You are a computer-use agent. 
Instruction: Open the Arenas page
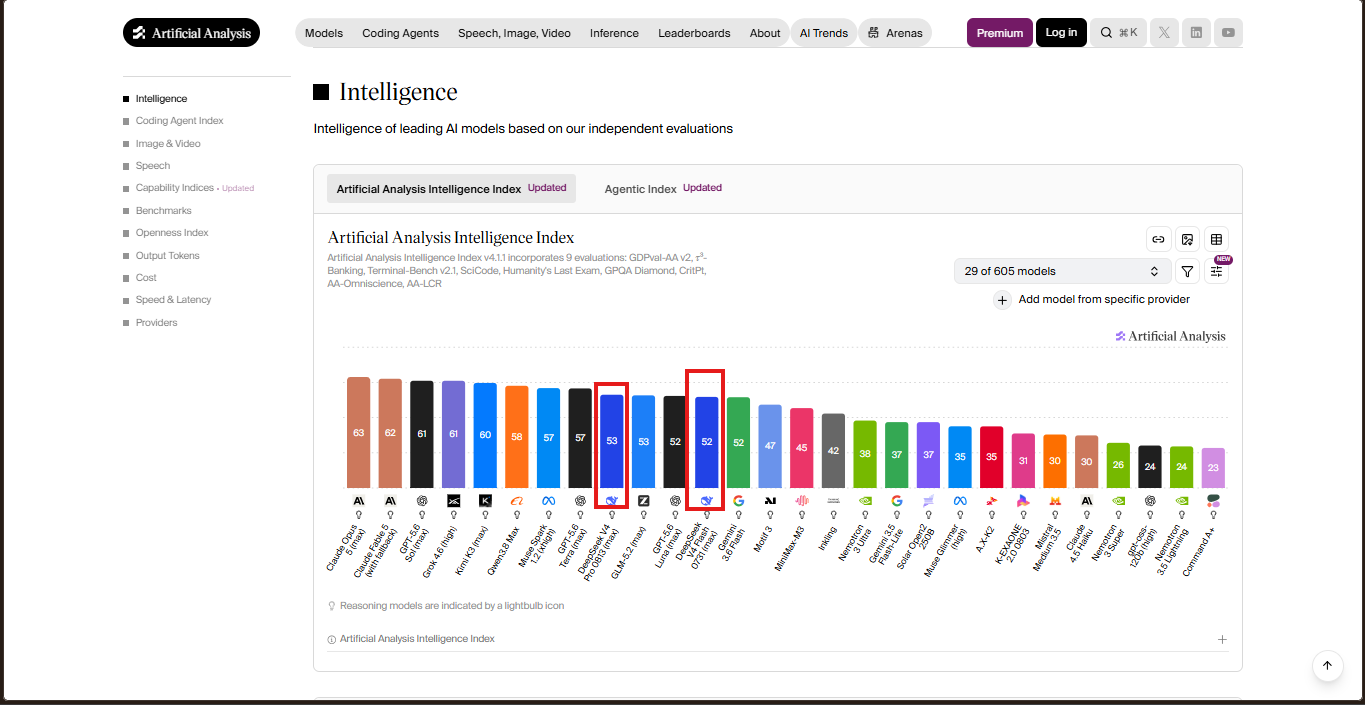coord(895,33)
